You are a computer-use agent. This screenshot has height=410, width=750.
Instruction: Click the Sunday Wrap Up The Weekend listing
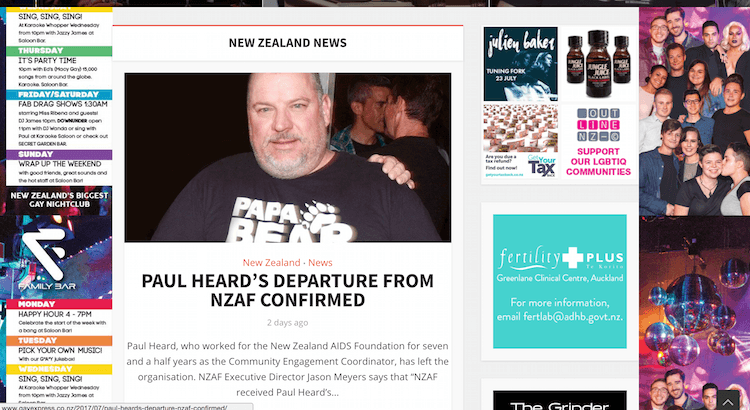click(59, 167)
